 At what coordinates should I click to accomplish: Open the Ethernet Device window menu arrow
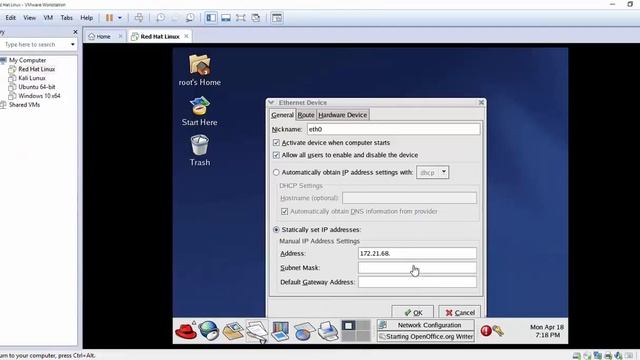(271, 102)
